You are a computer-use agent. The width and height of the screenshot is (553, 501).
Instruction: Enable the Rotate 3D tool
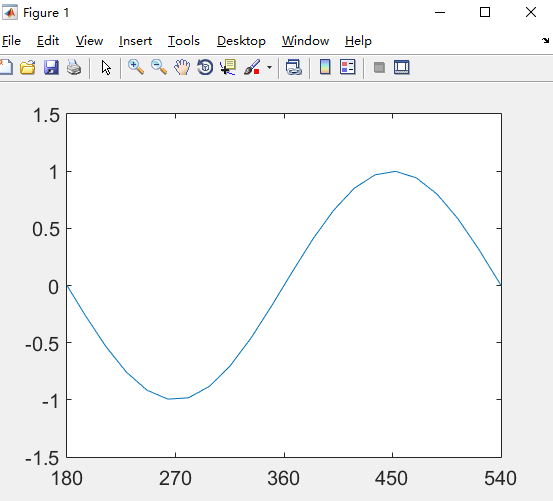coord(205,67)
